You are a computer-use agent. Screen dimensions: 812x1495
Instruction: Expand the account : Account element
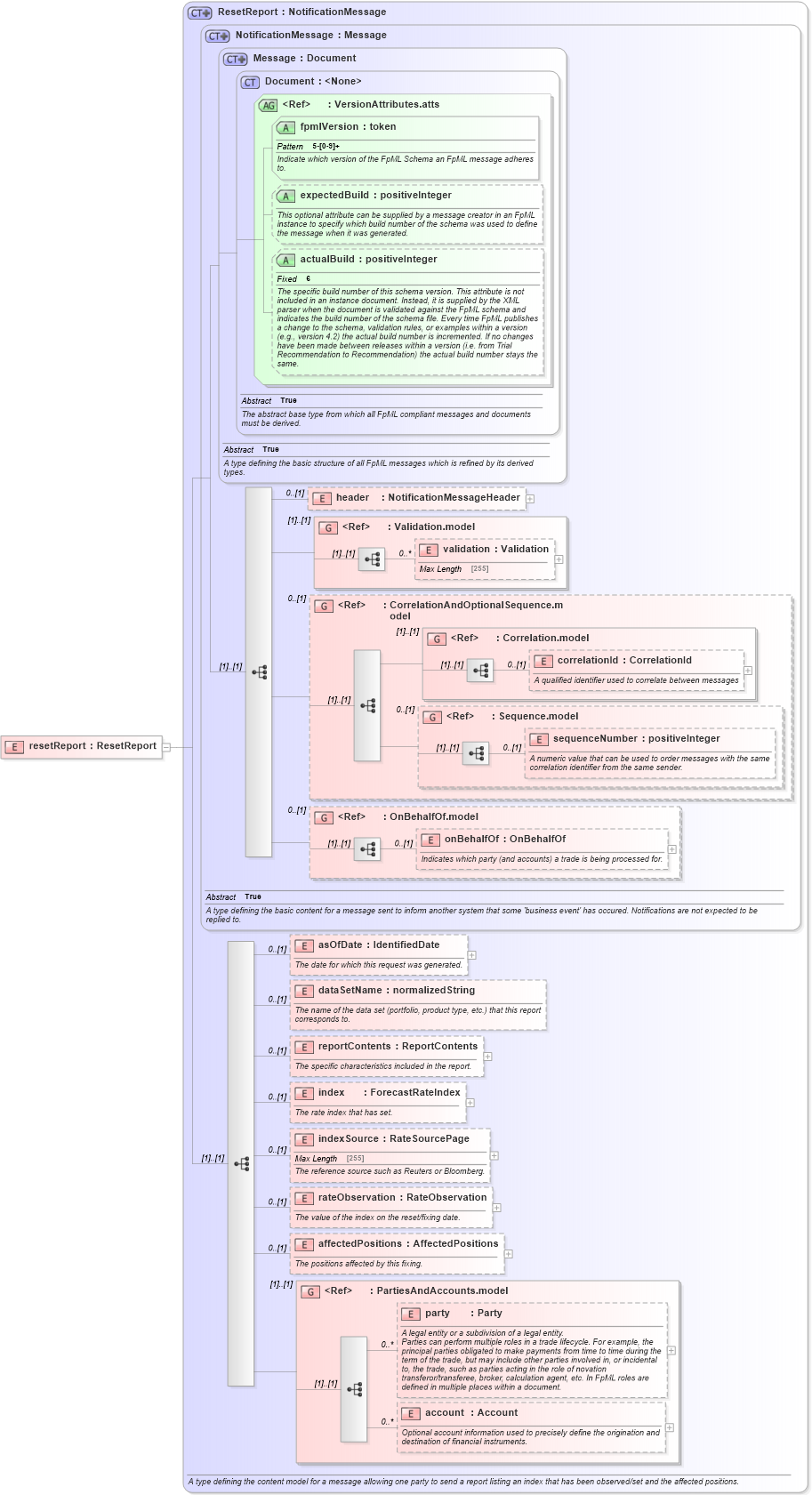pyautogui.click(x=670, y=1427)
